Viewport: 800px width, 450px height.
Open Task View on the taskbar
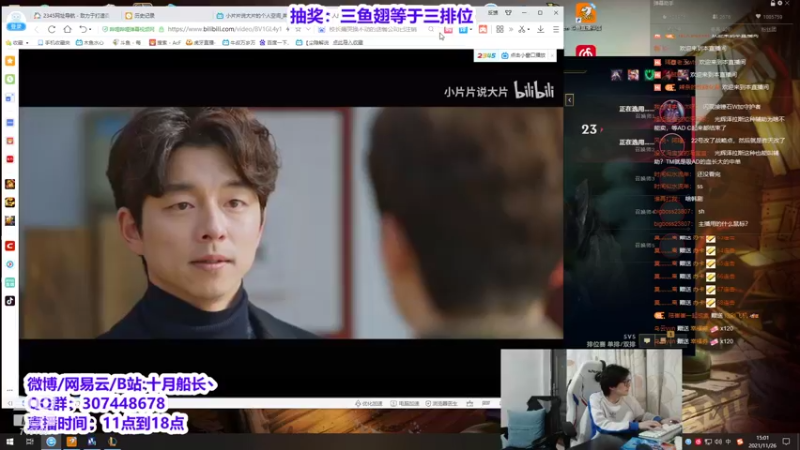point(30,441)
